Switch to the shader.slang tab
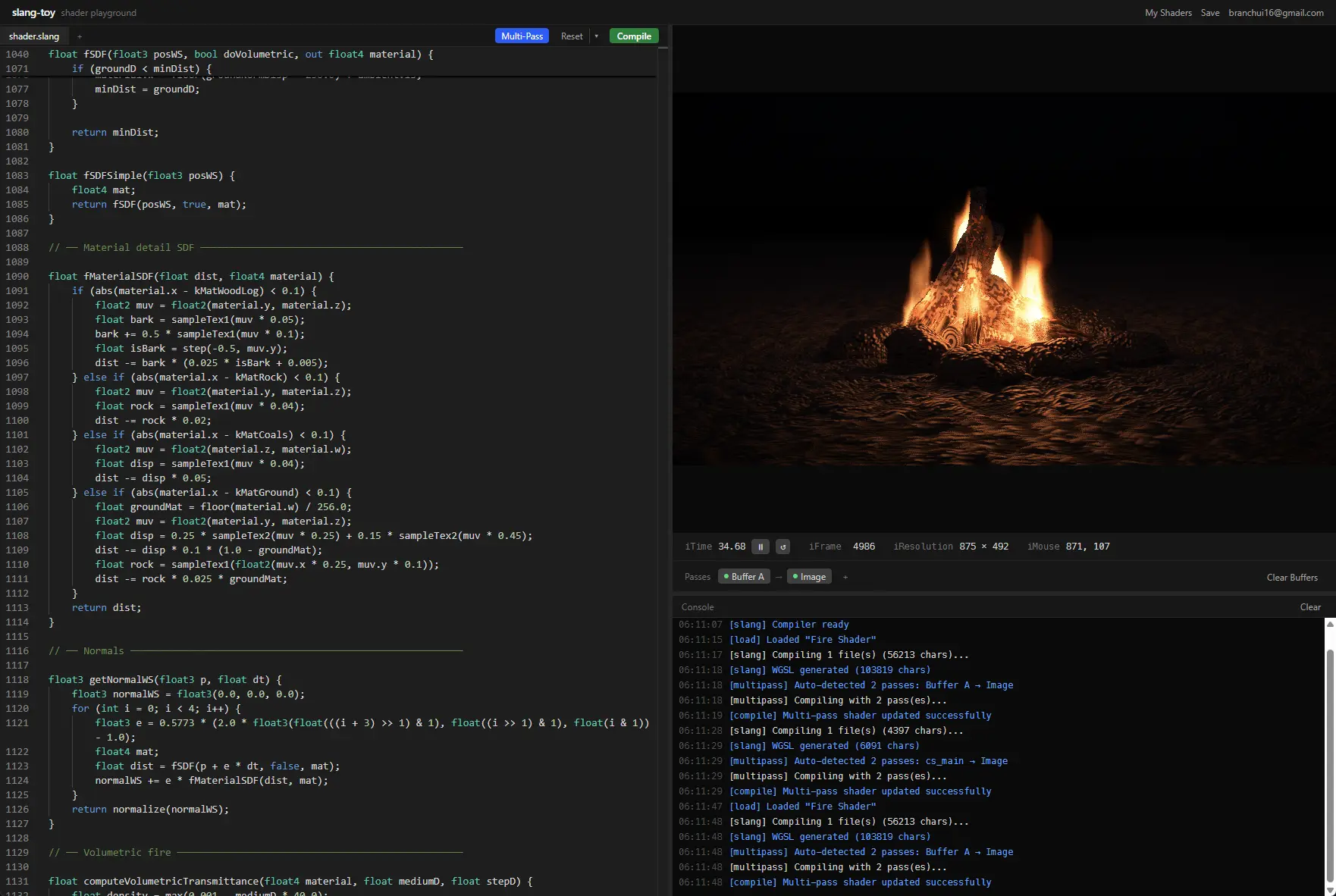 [x=34, y=36]
